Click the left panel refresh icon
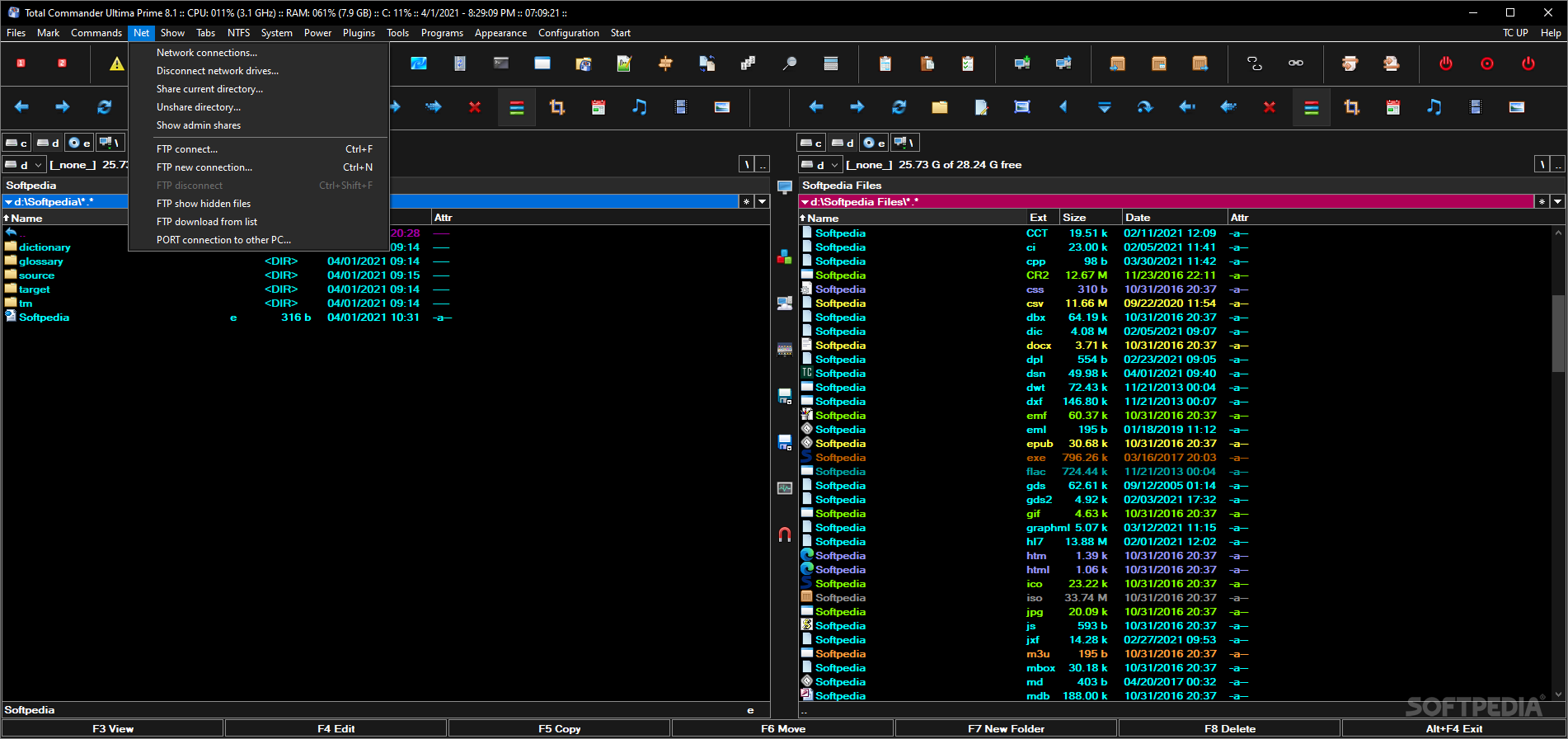This screenshot has width=1568, height=739. point(104,107)
